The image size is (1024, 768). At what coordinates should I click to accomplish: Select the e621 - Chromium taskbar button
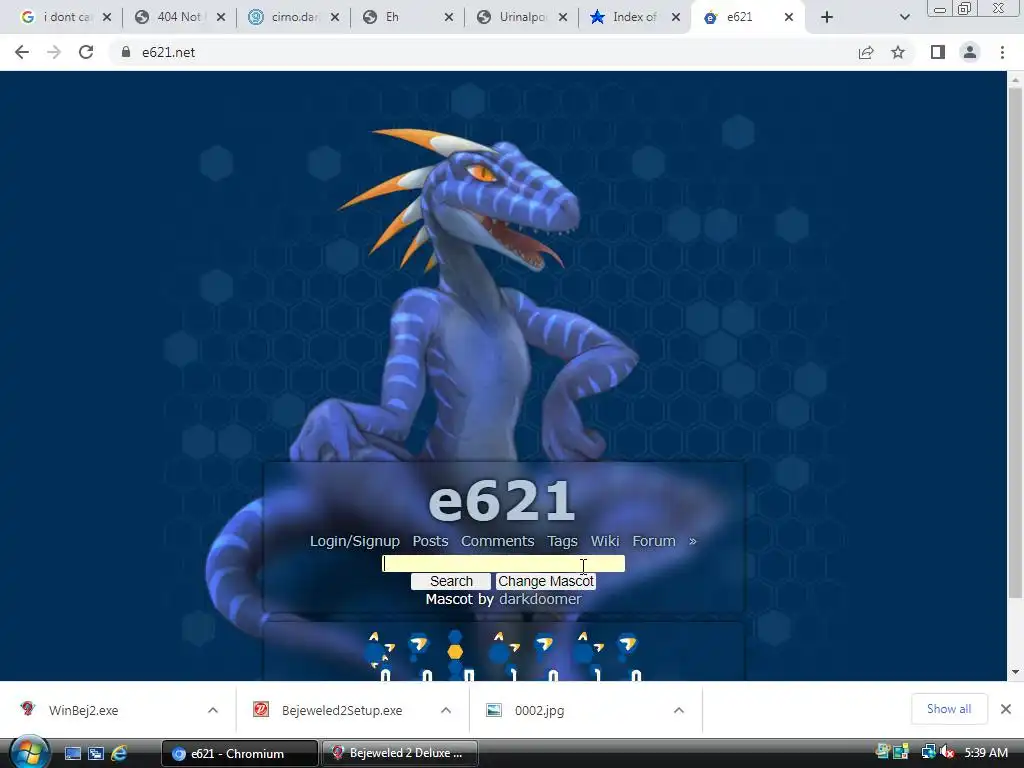[240, 754]
